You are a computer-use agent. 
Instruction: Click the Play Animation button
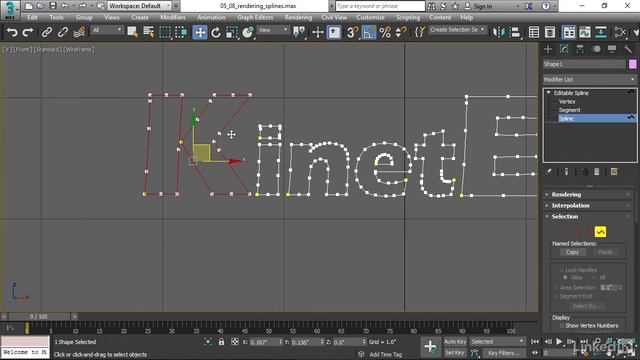point(559,341)
